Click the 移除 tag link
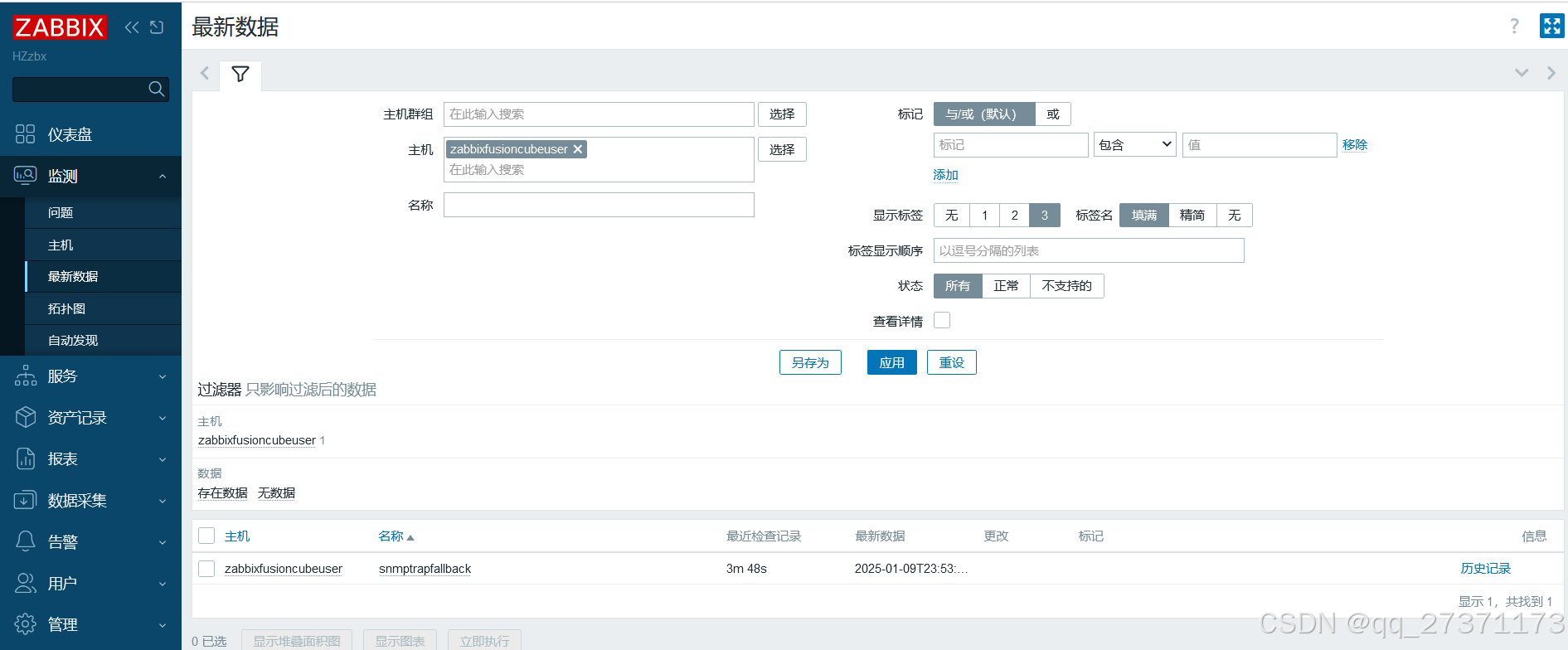Viewport: 1568px width, 650px height. [x=1355, y=145]
